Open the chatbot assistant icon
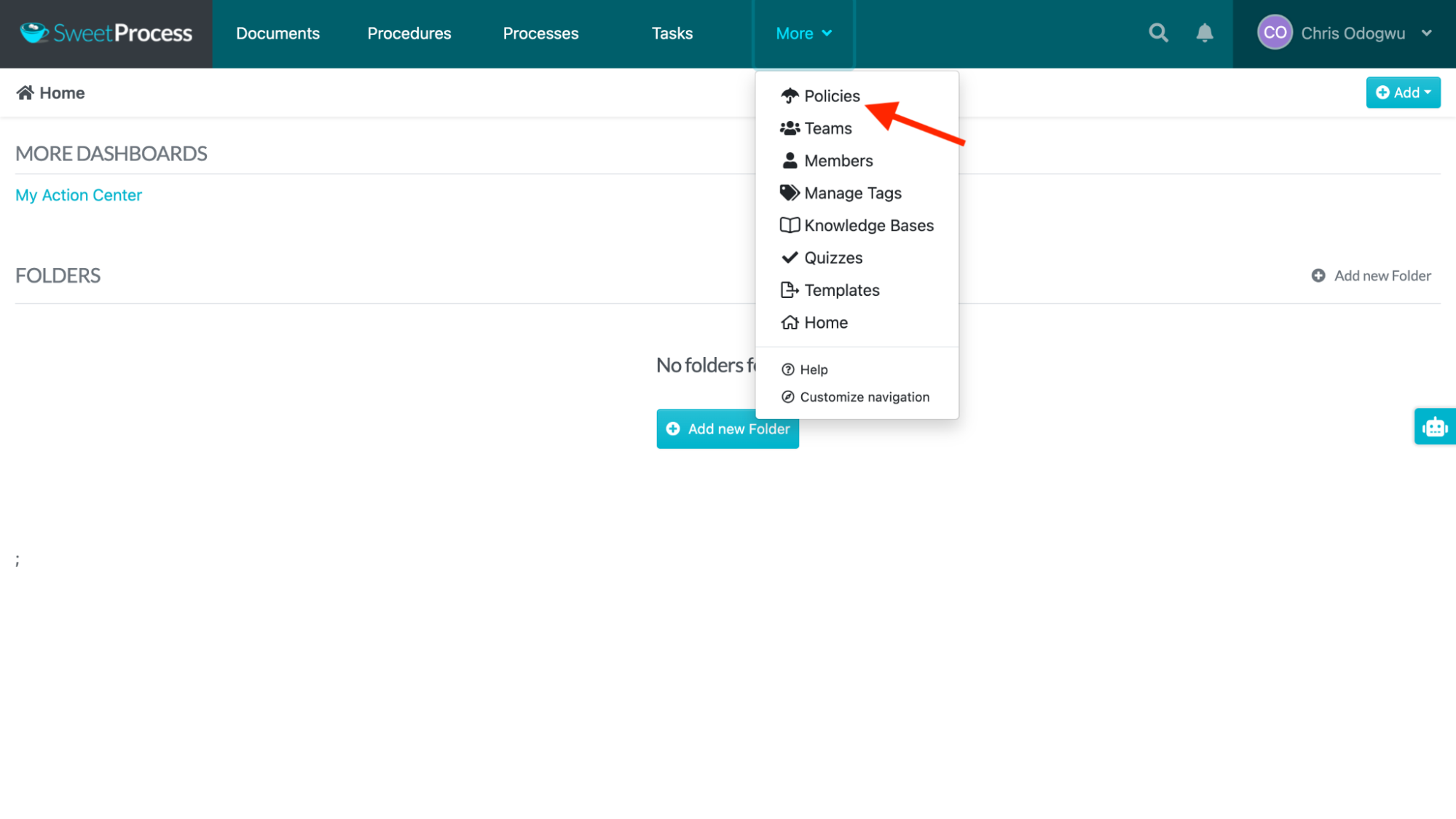Screen dimensions: 1456x819 1434,426
